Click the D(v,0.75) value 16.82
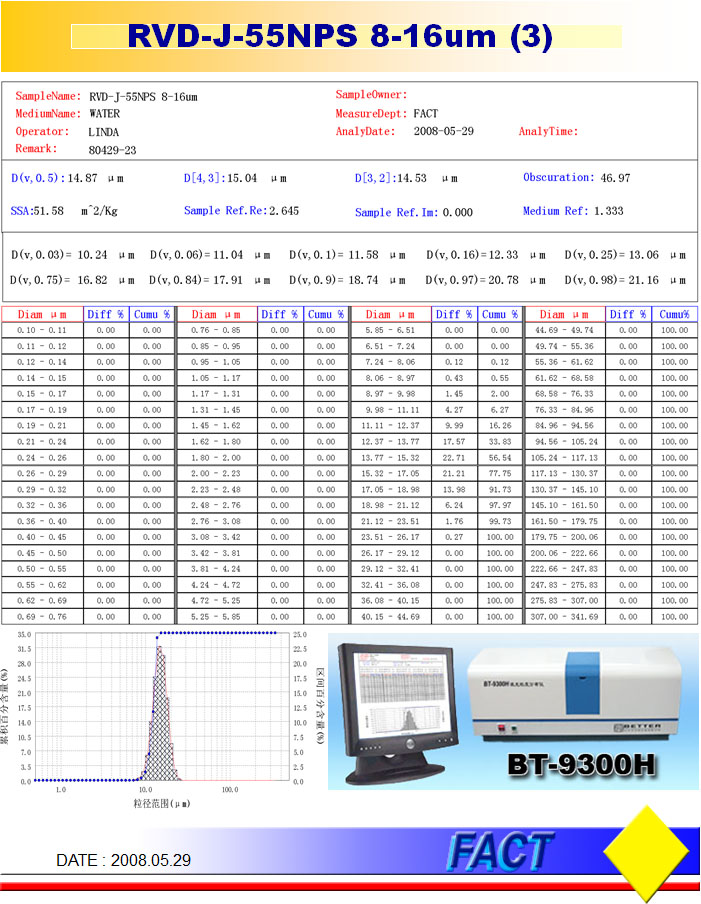701x904 pixels. coord(92,280)
